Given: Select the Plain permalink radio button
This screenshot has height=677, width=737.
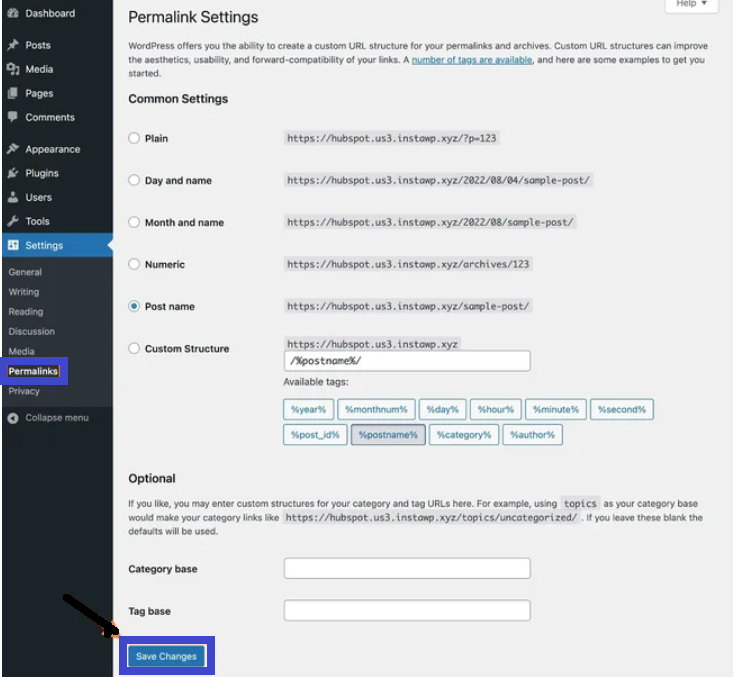Looking at the screenshot, I should pyautogui.click(x=134, y=138).
